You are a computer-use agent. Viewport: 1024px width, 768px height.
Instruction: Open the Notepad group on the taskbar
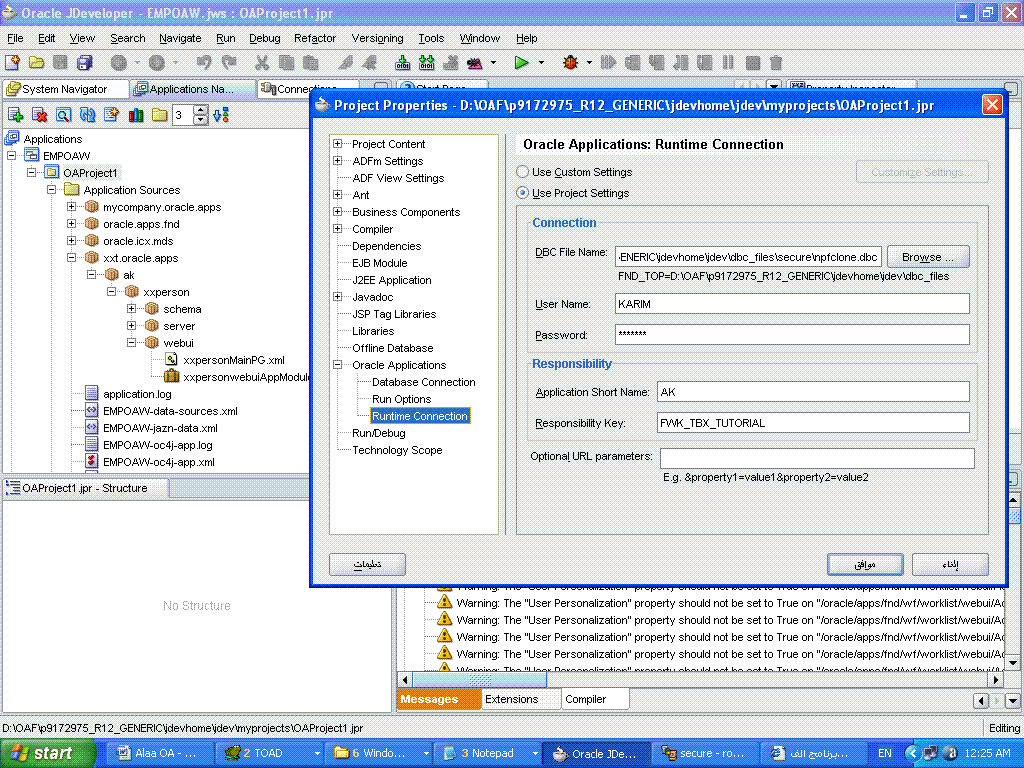tap(487, 753)
